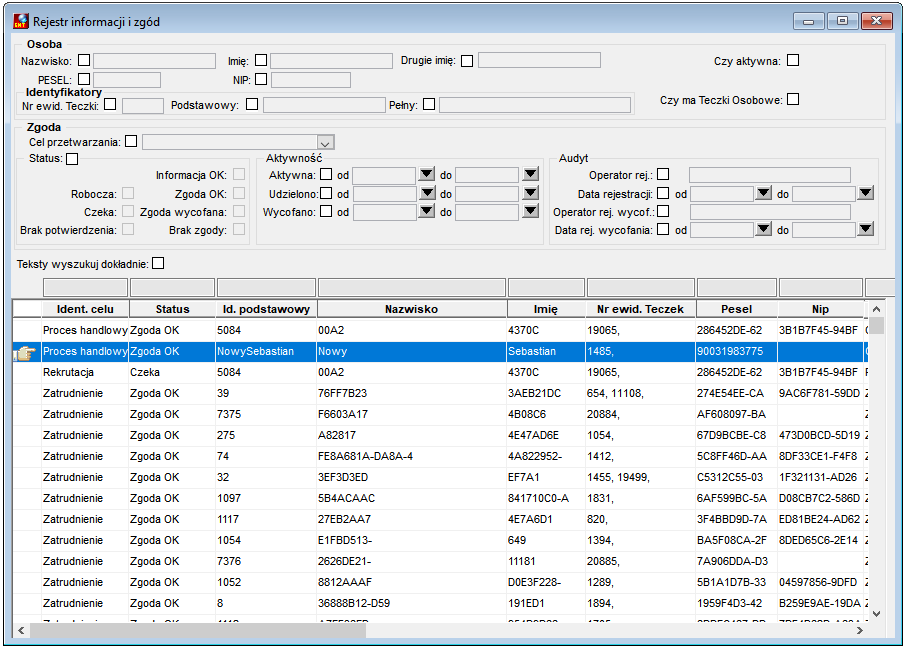Enable the Cel przetwarzania checkbox
Viewport: 904px width, 647px height.
(x=131, y=141)
